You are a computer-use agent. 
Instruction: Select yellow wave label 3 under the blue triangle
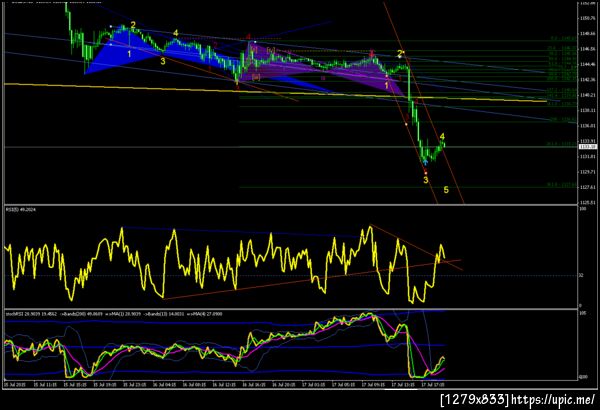tap(163, 61)
